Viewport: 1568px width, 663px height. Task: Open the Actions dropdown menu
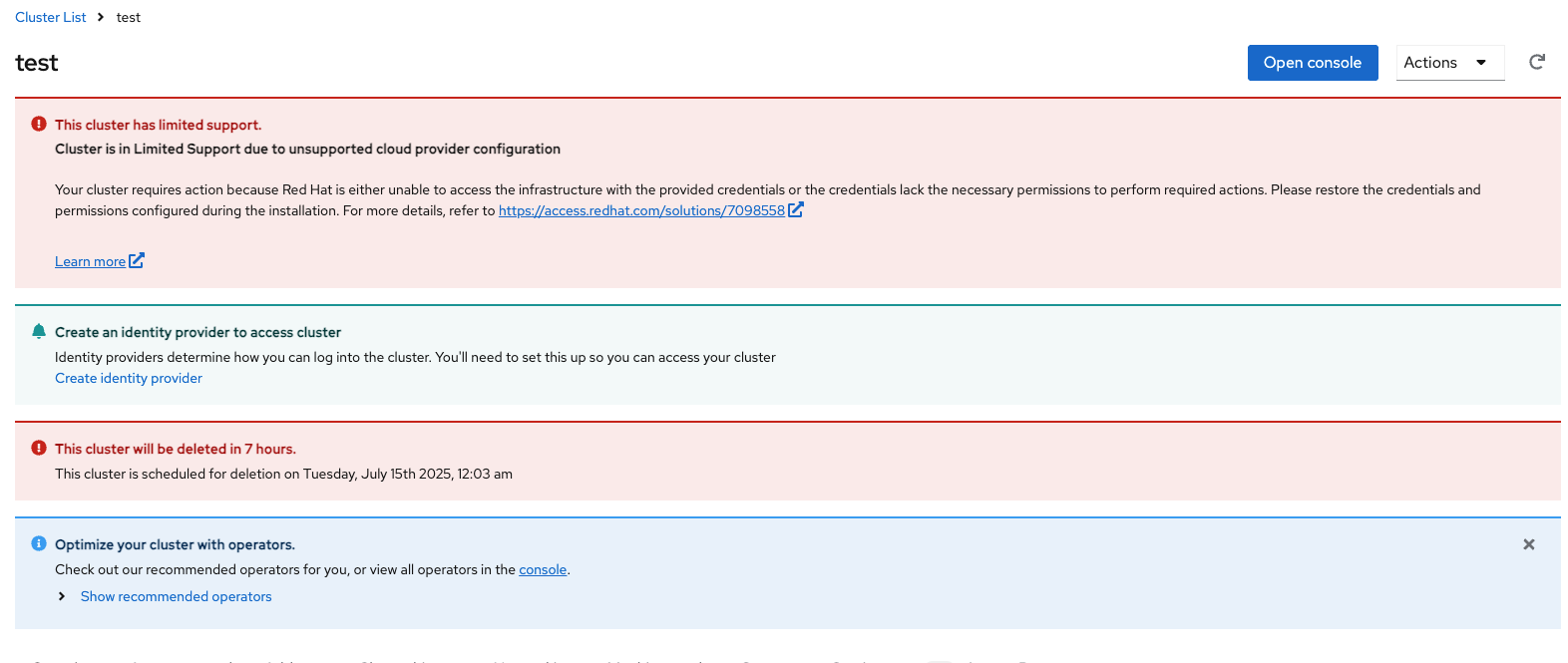click(x=1449, y=63)
